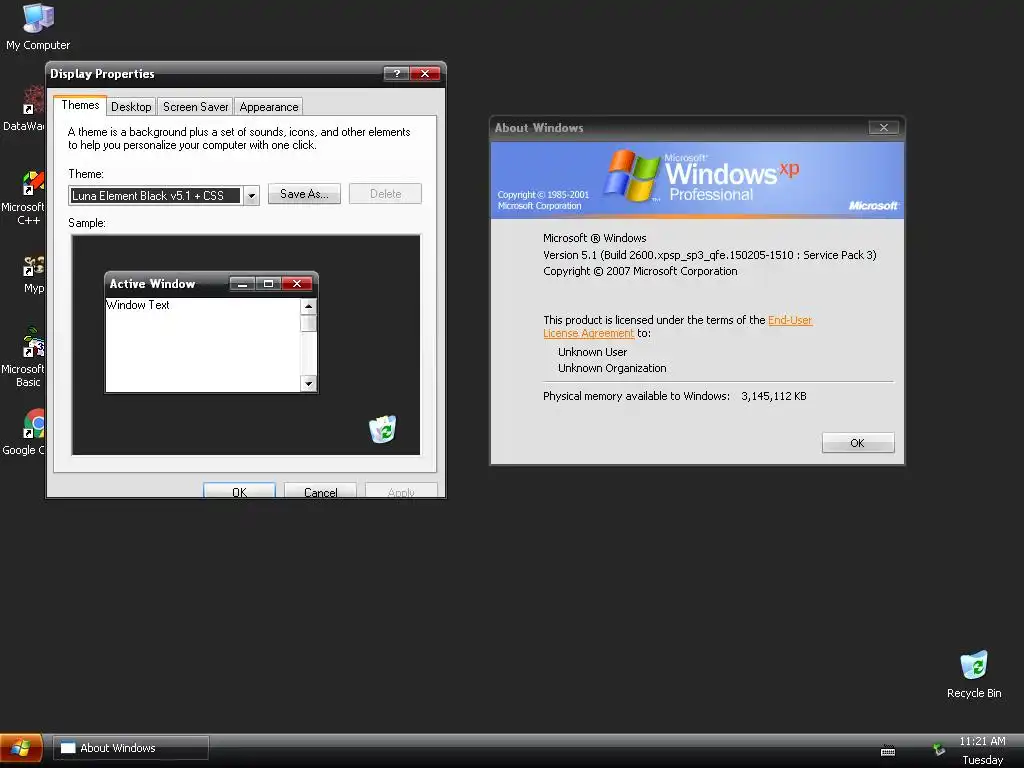Click sample Active Window maximize icon
Viewport: 1024px width, 768px height.
268,283
